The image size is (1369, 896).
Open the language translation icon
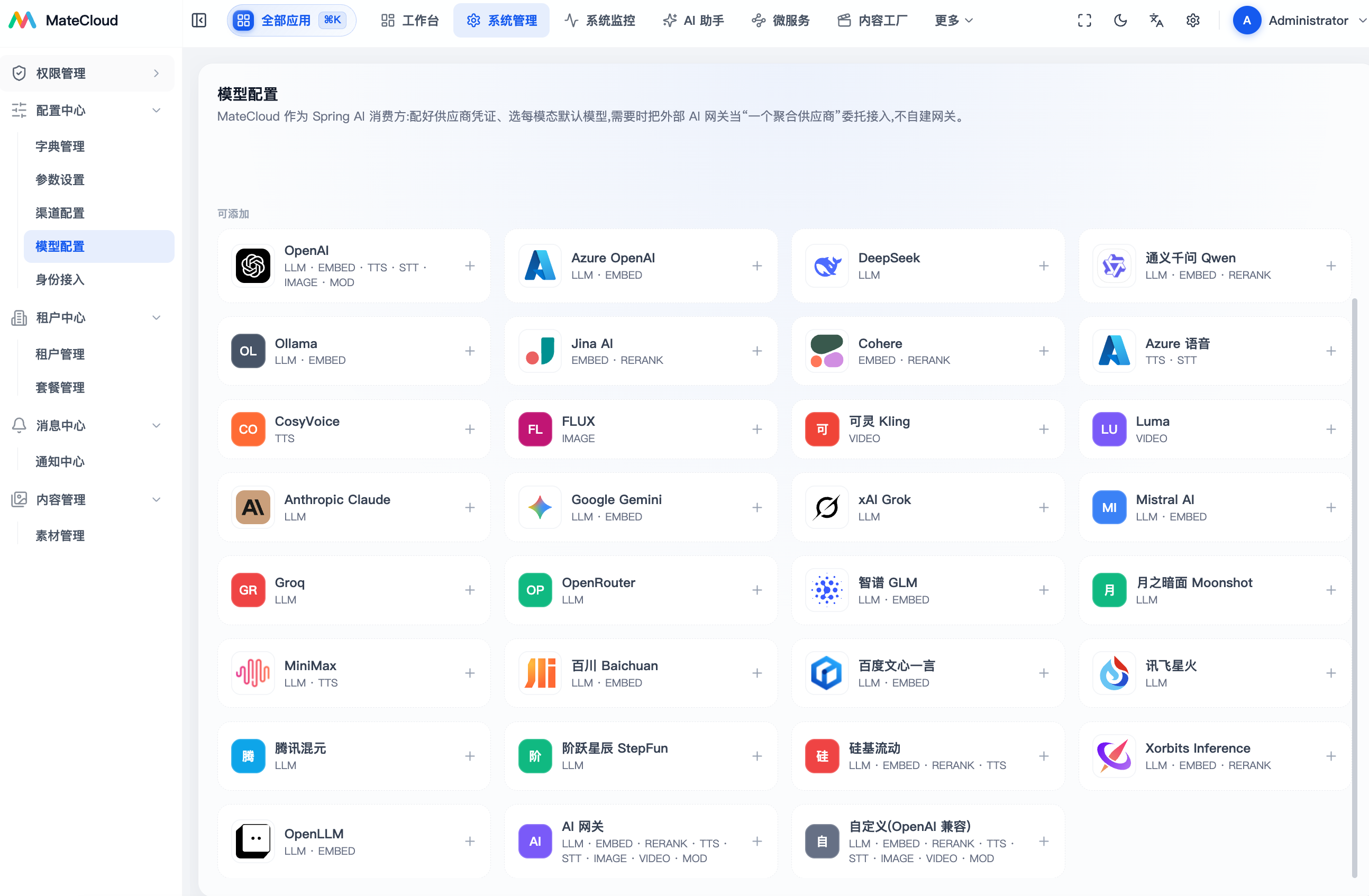1156,21
